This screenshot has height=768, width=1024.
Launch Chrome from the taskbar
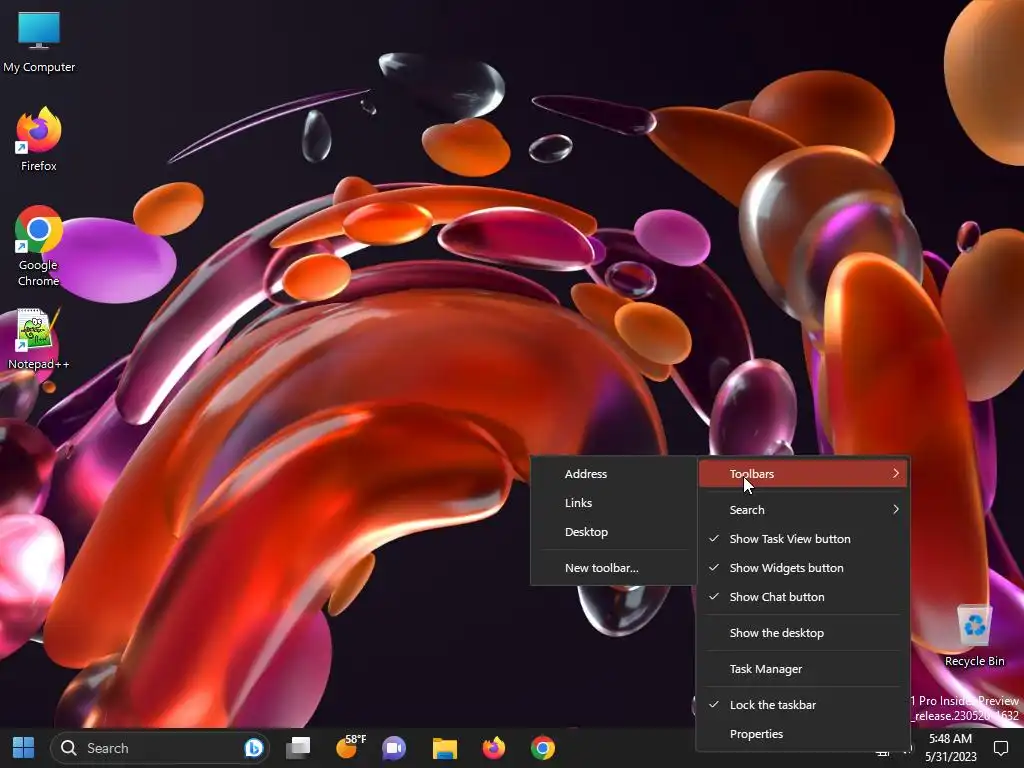click(x=543, y=748)
